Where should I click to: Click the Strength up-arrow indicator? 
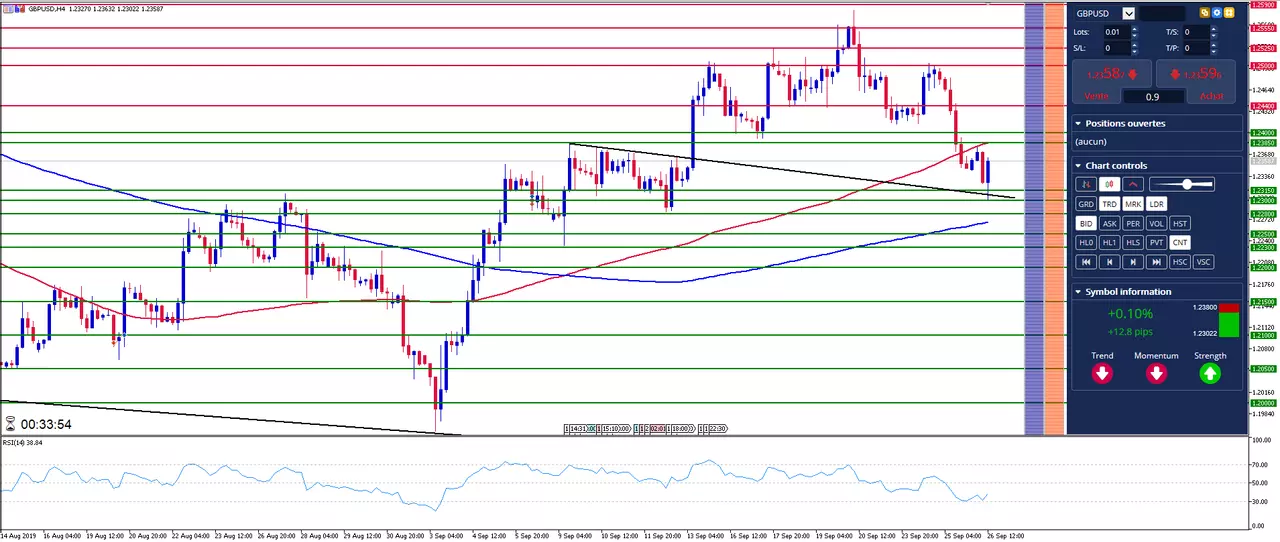point(1210,374)
